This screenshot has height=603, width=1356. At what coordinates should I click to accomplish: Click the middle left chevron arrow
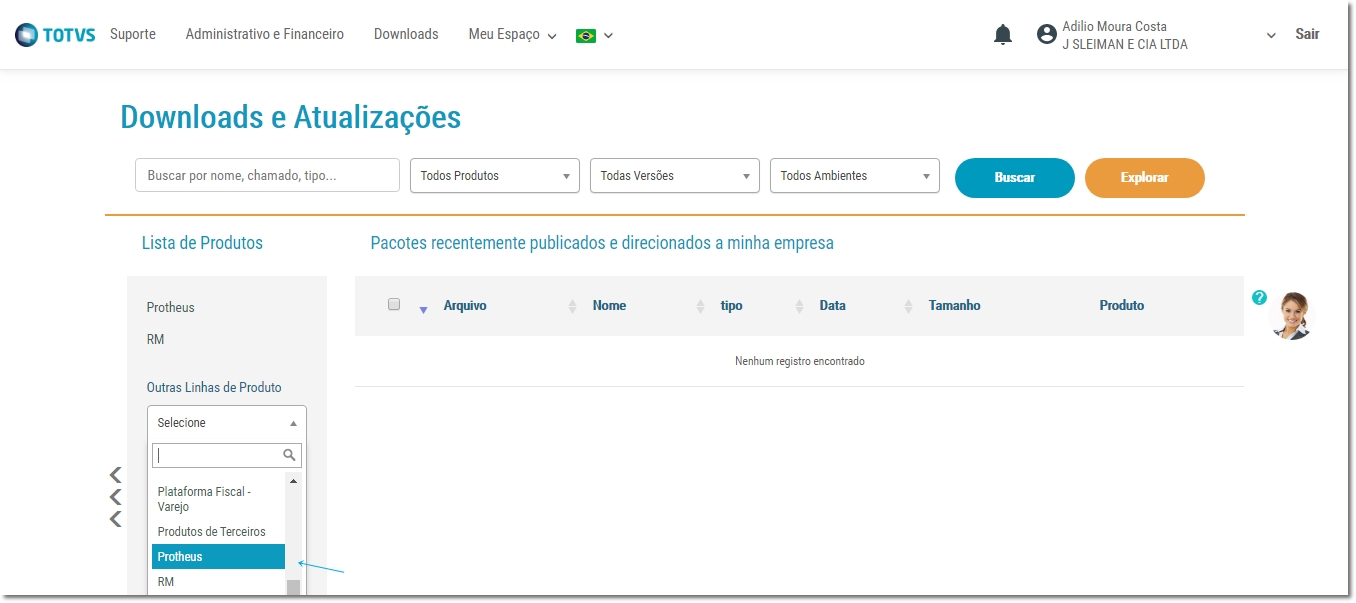coord(116,496)
